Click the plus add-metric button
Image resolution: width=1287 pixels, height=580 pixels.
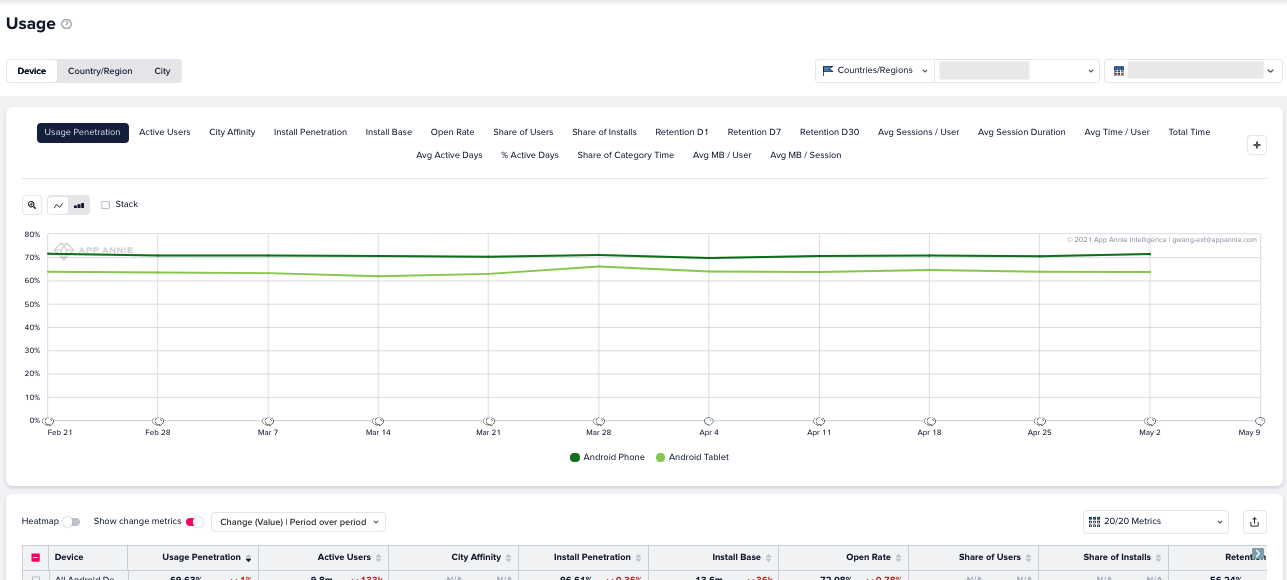click(1258, 145)
